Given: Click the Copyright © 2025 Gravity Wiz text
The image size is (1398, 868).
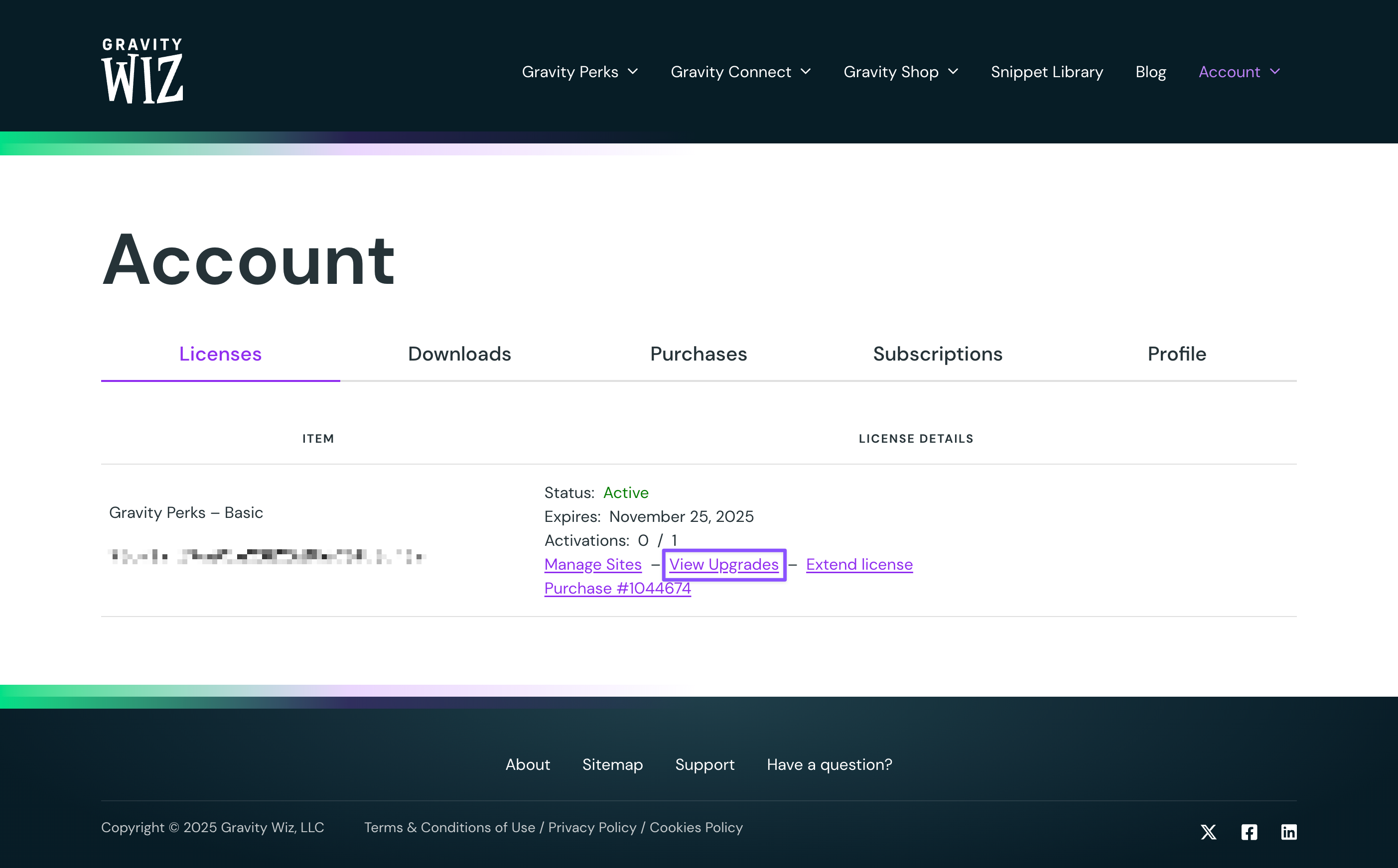Looking at the screenshot, I should (x=213, y=827).
